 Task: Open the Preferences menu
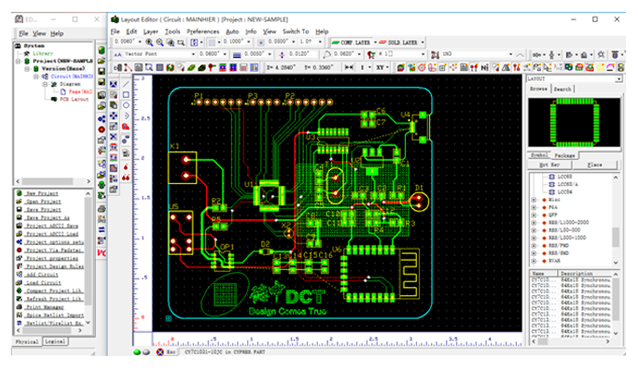click(203, 31)
